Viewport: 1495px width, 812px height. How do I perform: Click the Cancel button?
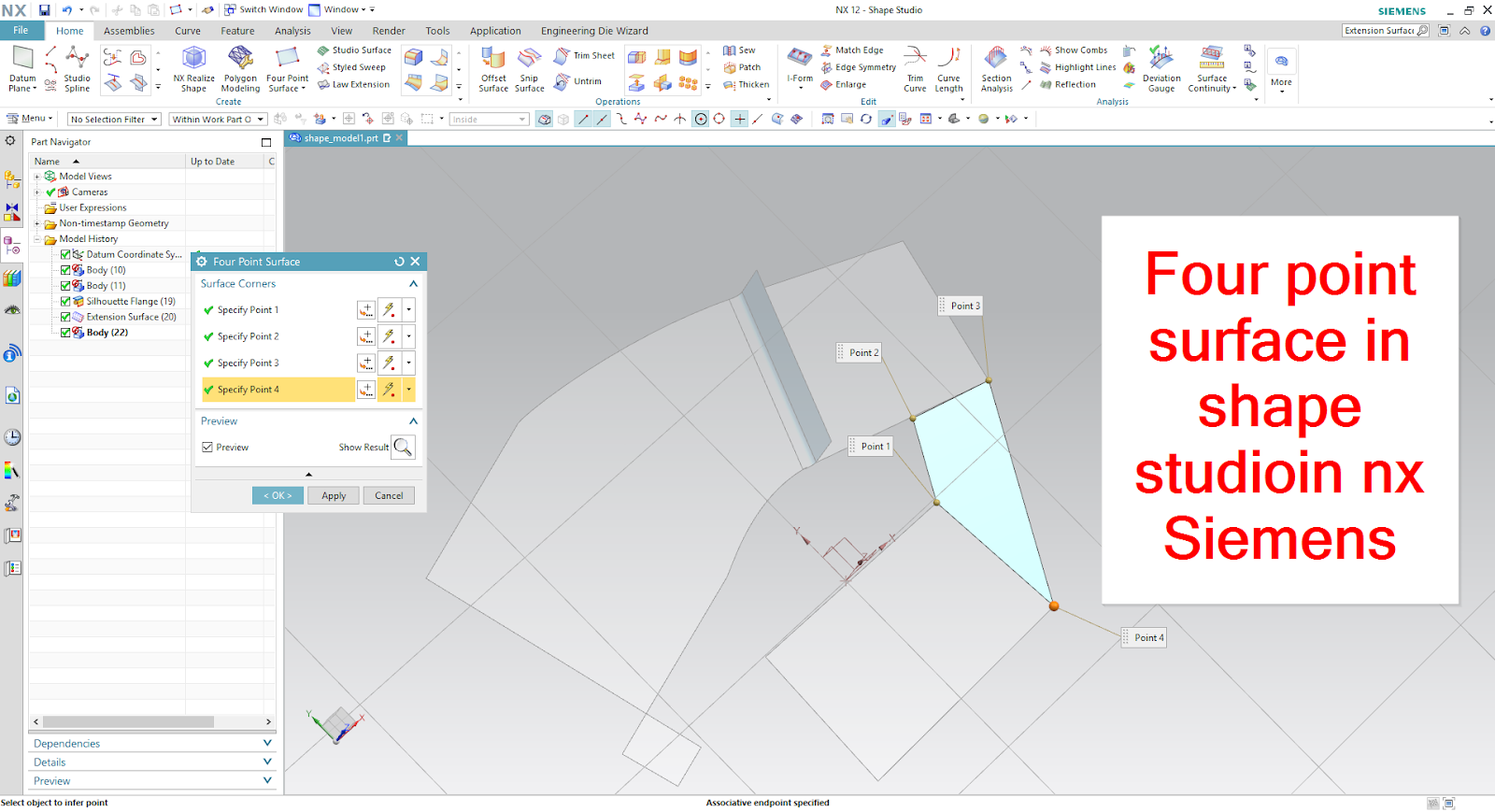(x=389, y=496)
